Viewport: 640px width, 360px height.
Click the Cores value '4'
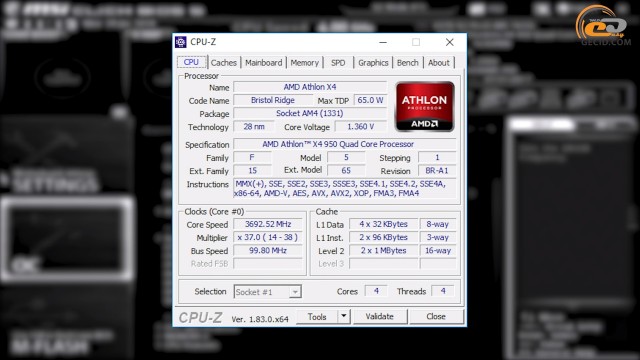(376, 291)
